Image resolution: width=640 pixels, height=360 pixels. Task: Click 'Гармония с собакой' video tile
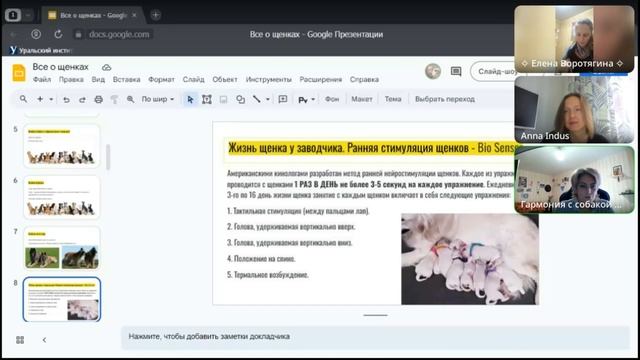click(x=574, y=180)
